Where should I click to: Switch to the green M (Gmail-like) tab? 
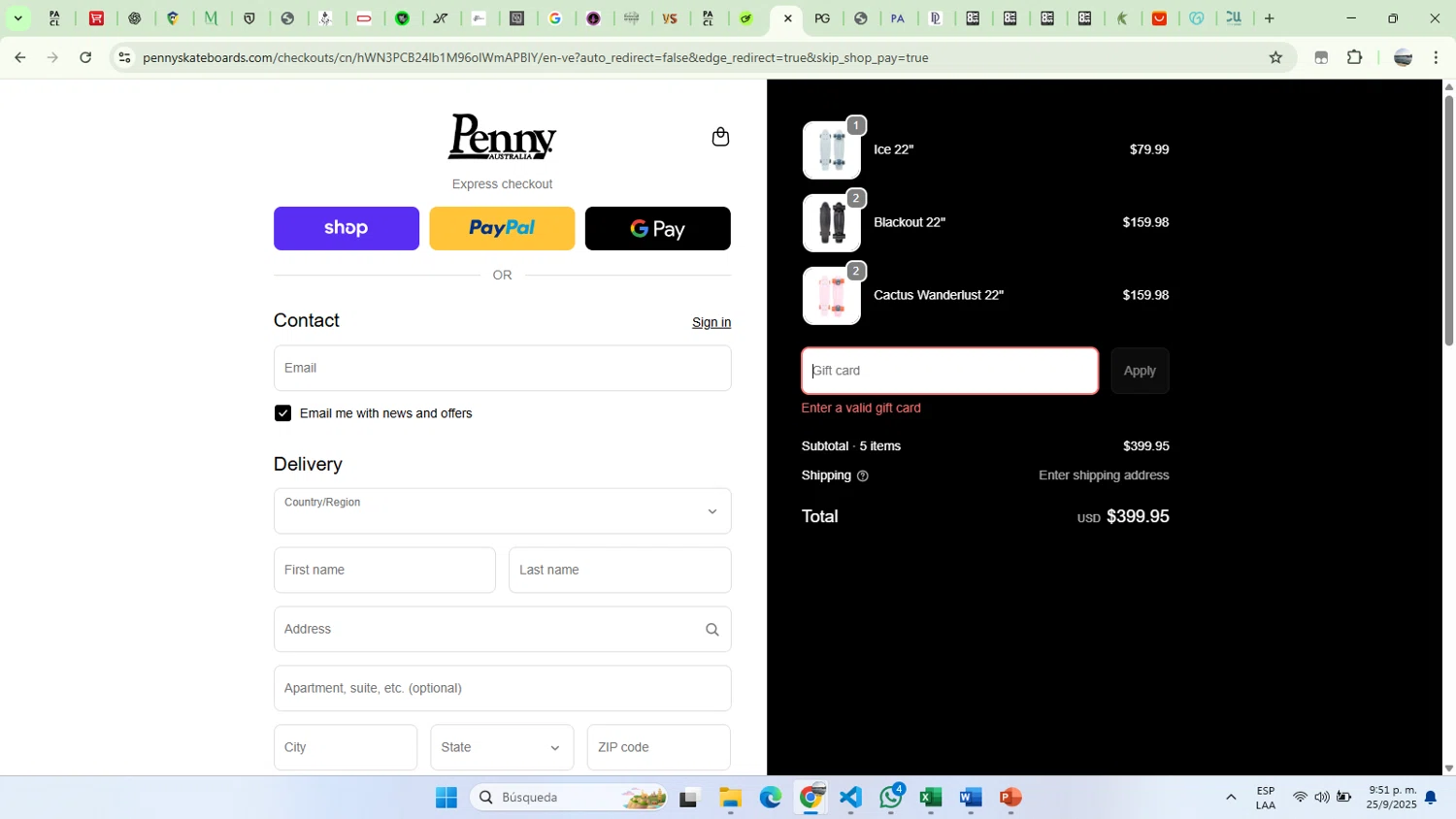click(211, 18)
